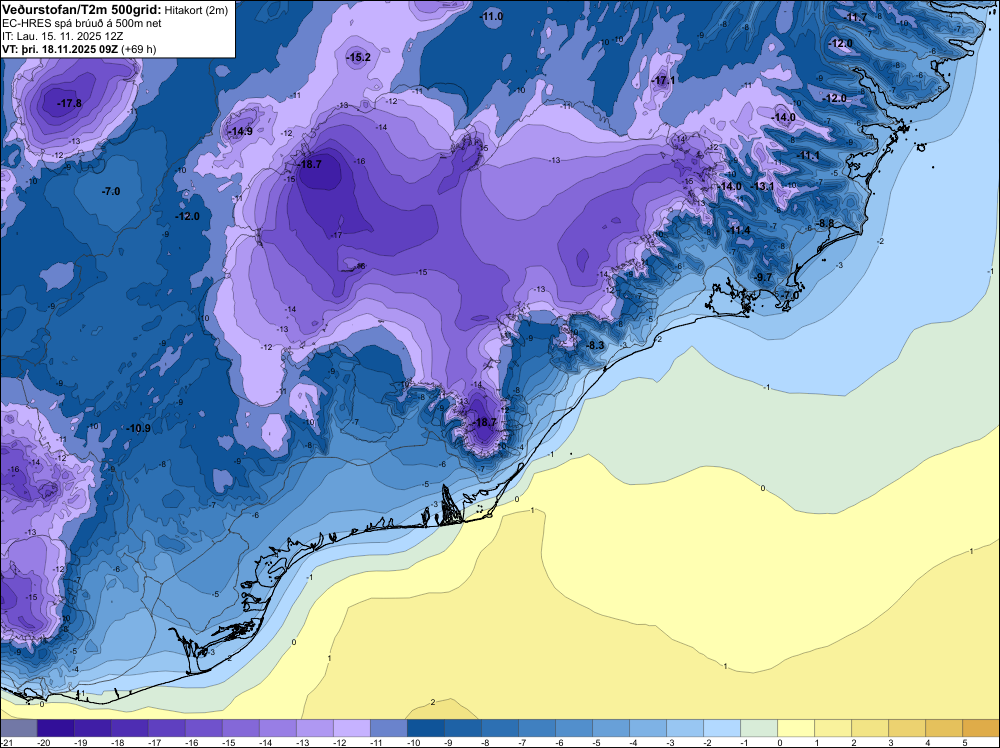Click the -17.8 temperature minimum label
Screen dimensions: 1000x748
70,103
